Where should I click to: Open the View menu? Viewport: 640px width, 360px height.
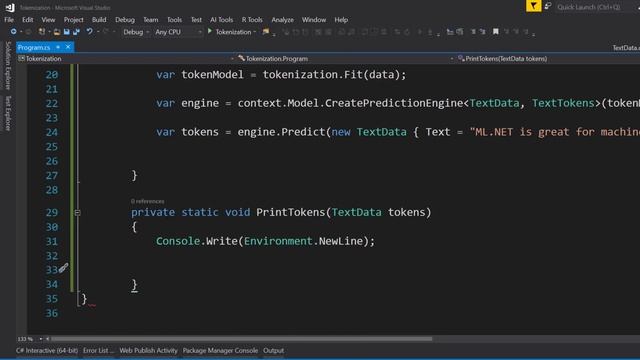pos(48,20)
